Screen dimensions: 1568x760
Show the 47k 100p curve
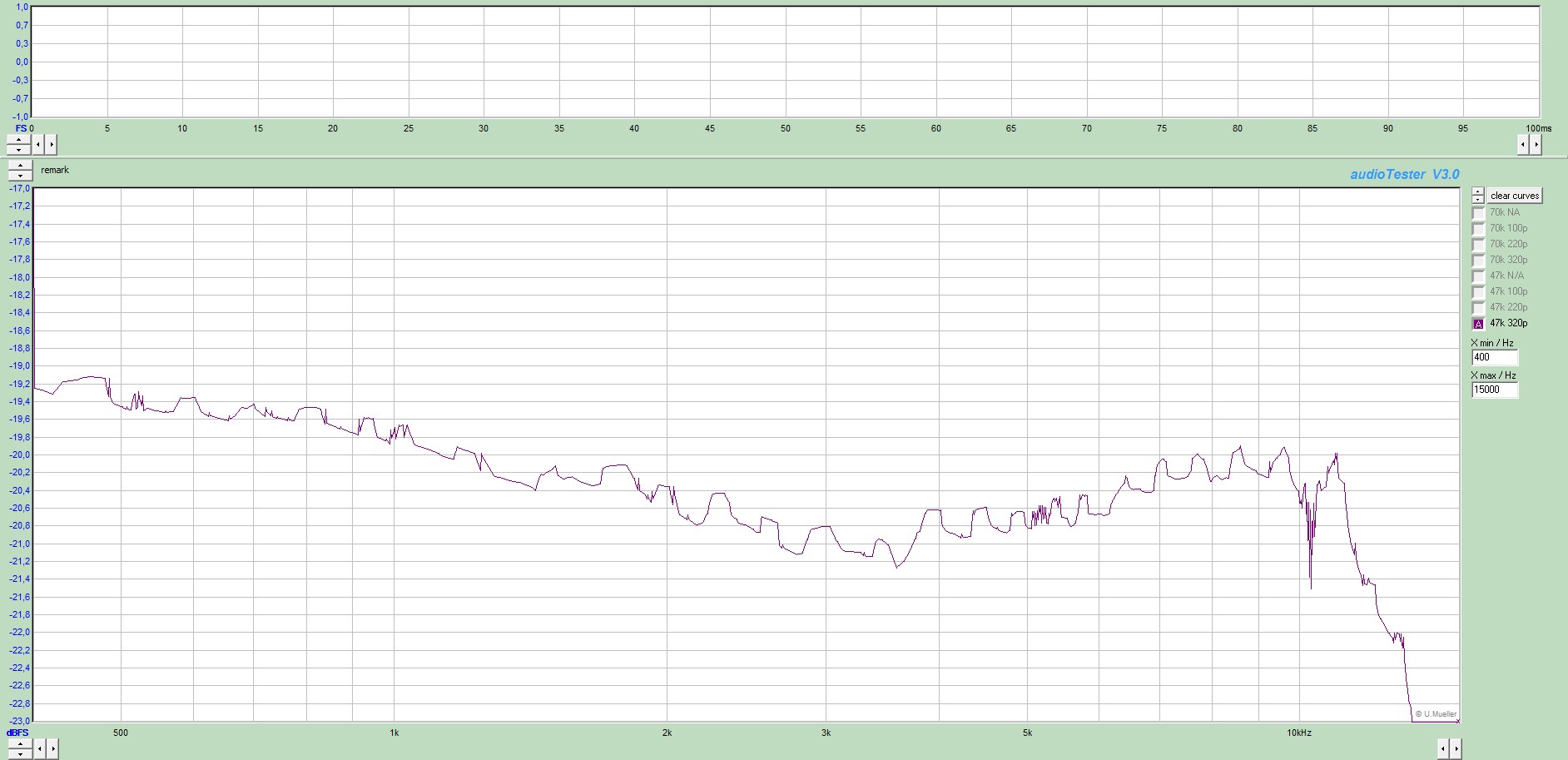tap(1478, 292)
